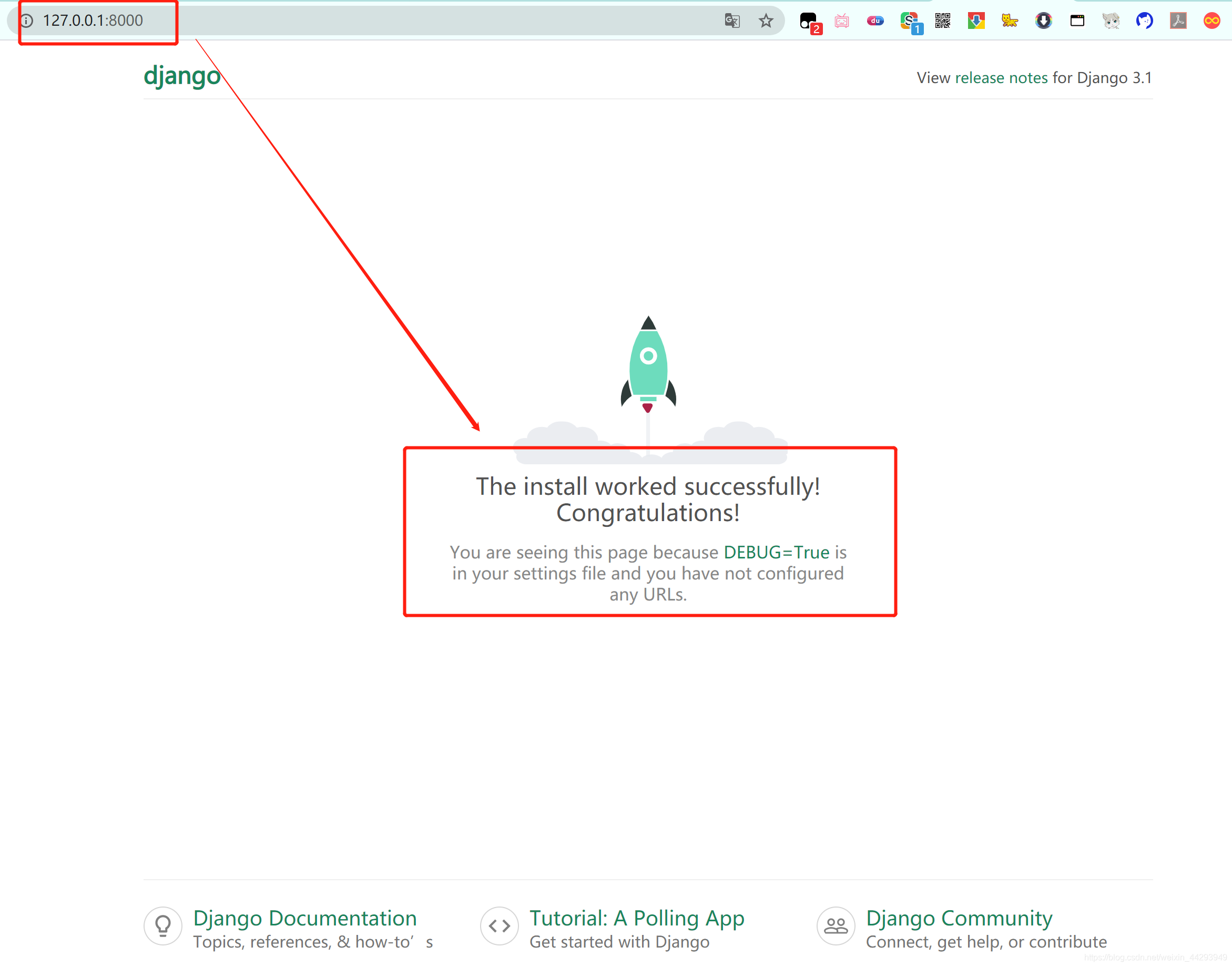Viewport: 1232px width, 967px height.
Task: Click the colorful S extension with badge 1
Action: tap(910, 22)
